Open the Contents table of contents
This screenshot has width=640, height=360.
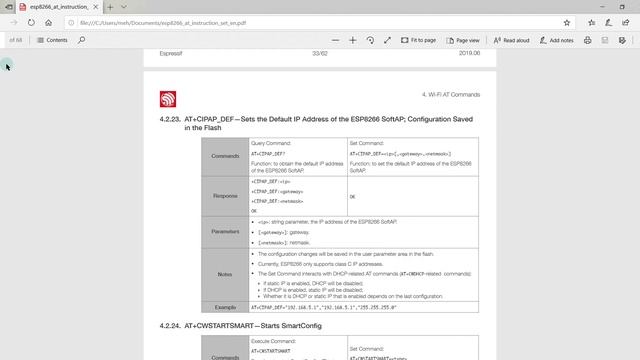pyautogui.click(x=52, y=40)
